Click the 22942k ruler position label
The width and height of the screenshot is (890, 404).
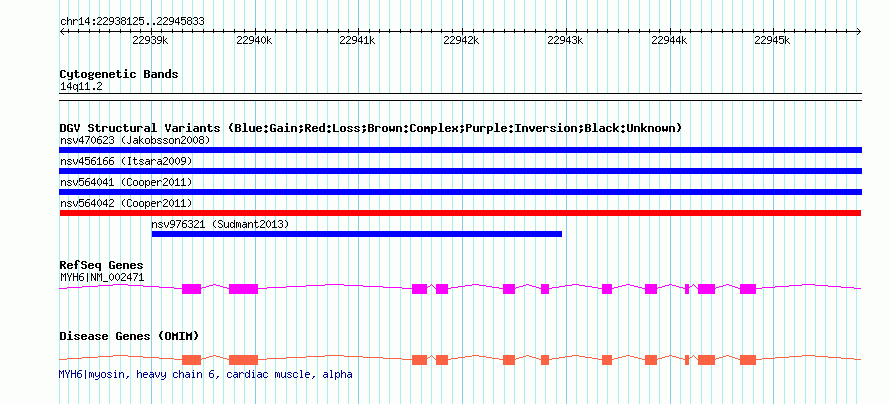coord(461,40)
